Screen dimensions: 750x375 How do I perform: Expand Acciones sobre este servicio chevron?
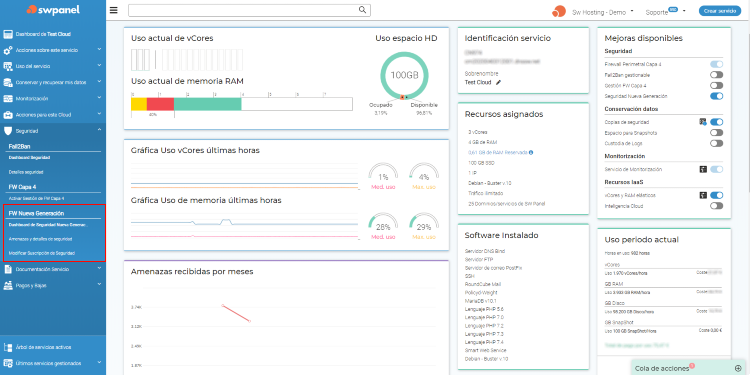point(99,49)
